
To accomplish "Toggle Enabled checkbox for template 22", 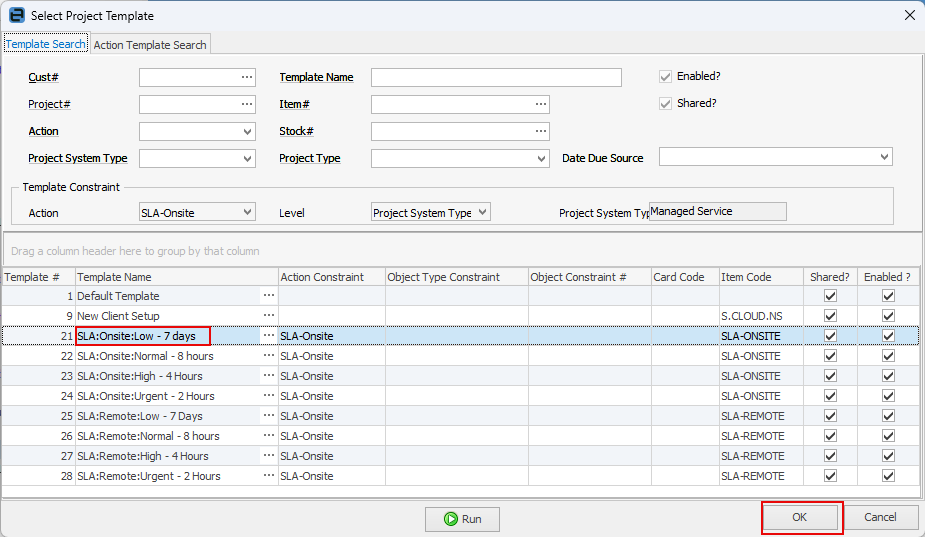I will click(x=888, y=356).
